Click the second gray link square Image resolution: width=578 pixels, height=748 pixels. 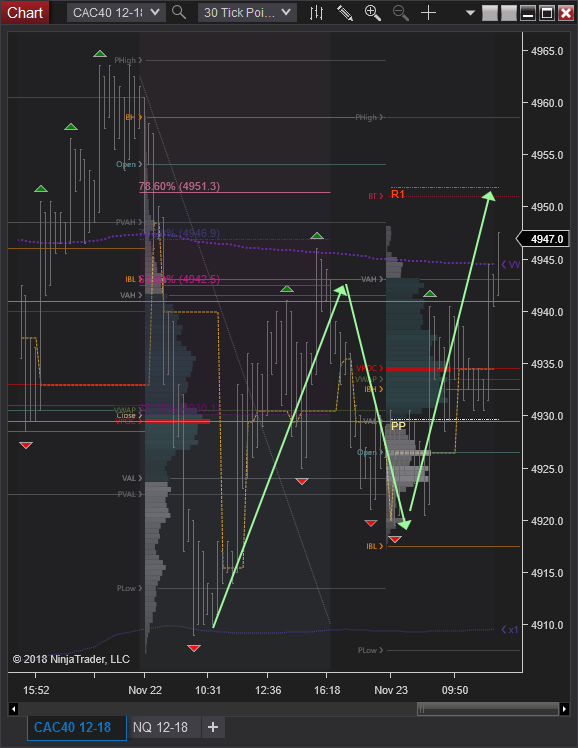pos(509,13)
